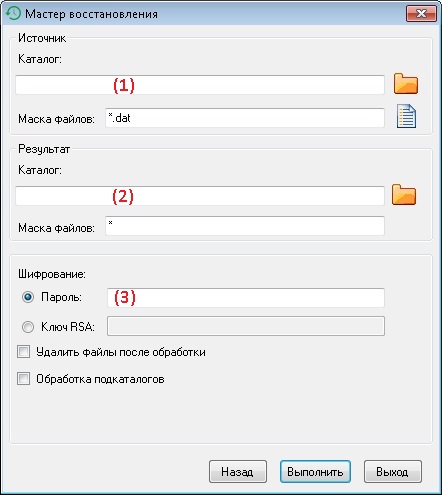The height and width of the screenshot is (495, 442).
Task: Focus the source Каталог path field
Action: tap(200, 85)
